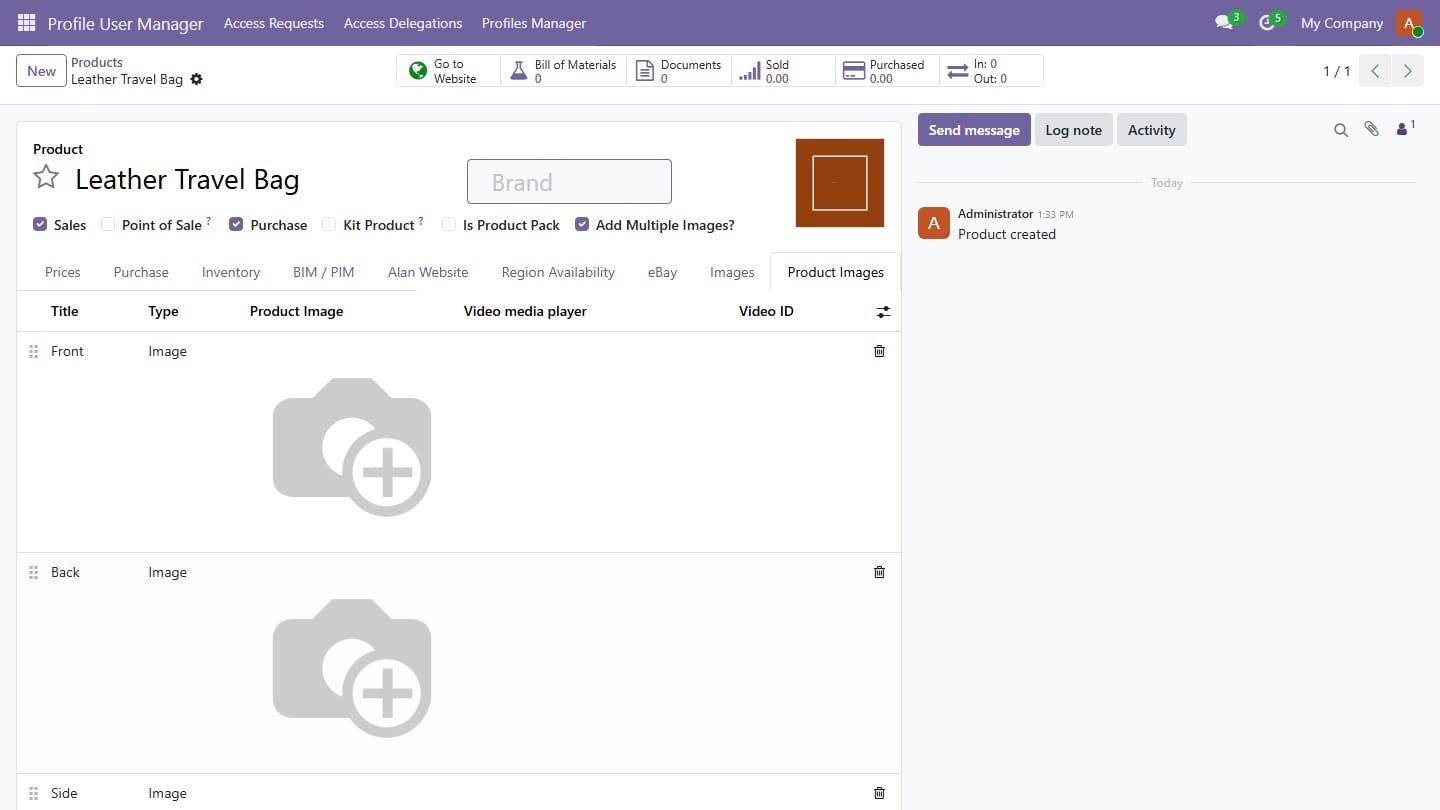Search messages in chatter

point(1341,130)
